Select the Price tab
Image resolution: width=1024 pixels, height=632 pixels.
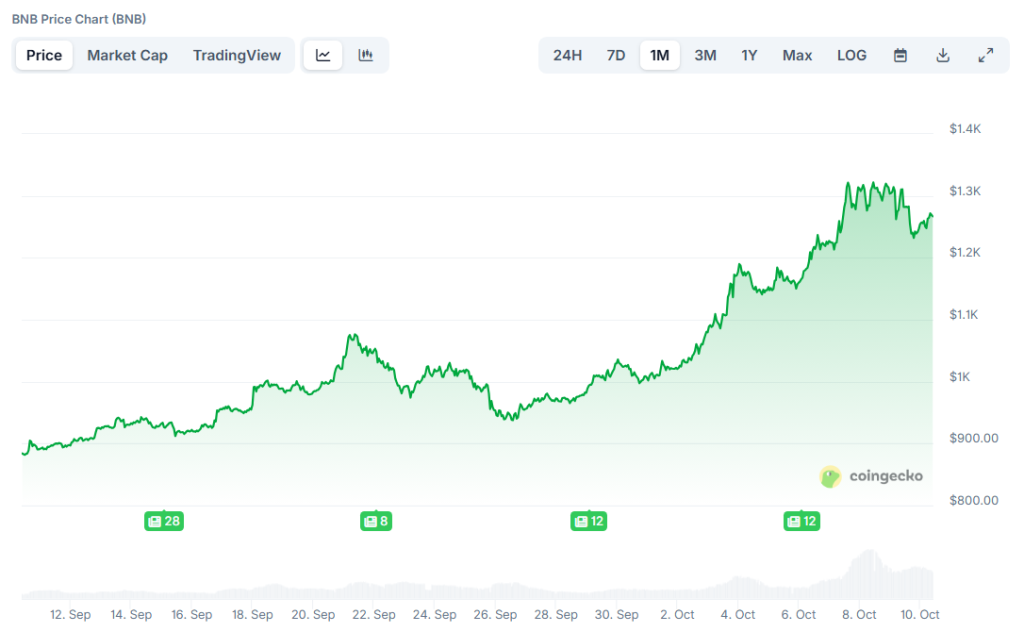coord(44,55)
